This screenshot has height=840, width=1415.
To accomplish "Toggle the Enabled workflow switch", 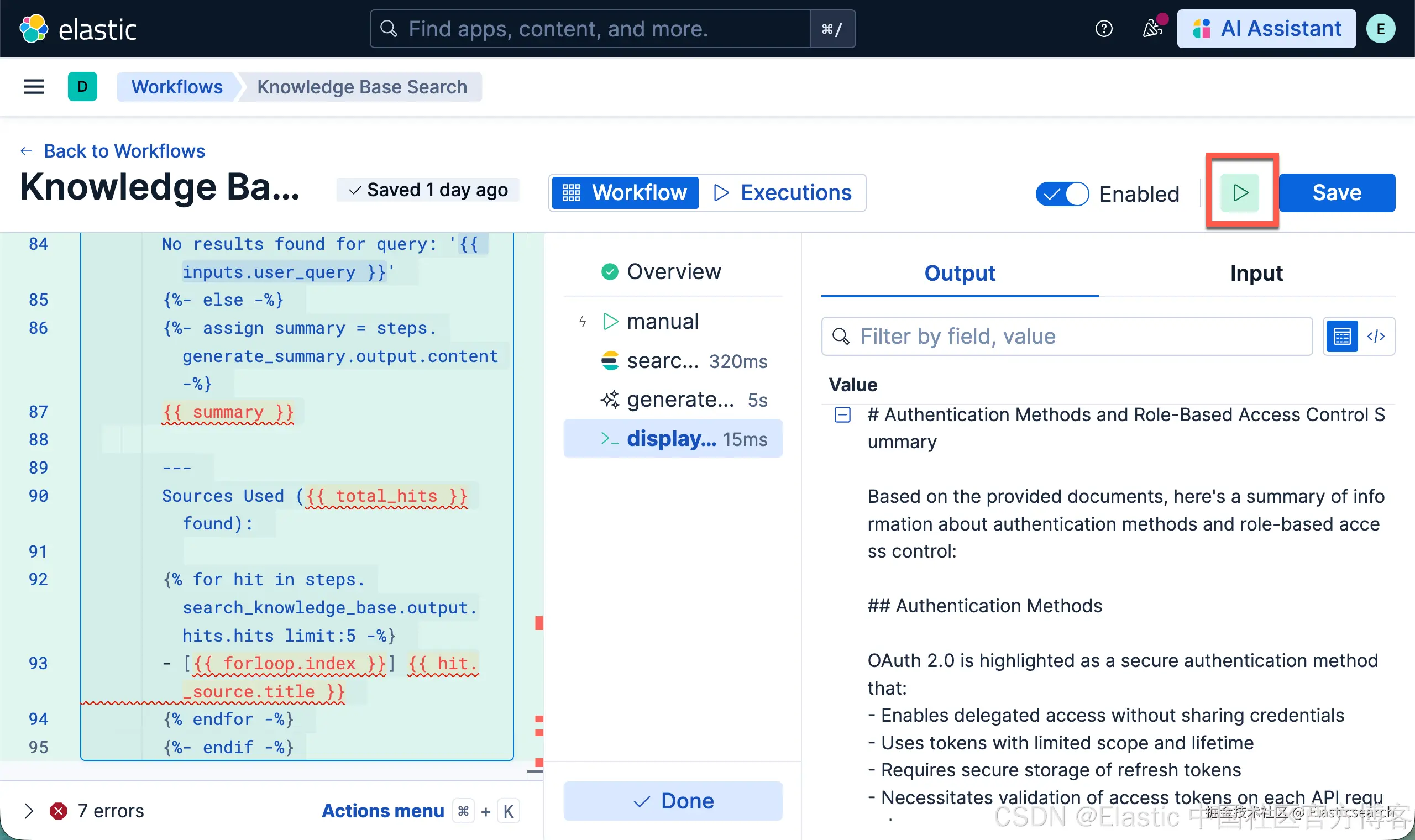I will (x=1062, y=194).
